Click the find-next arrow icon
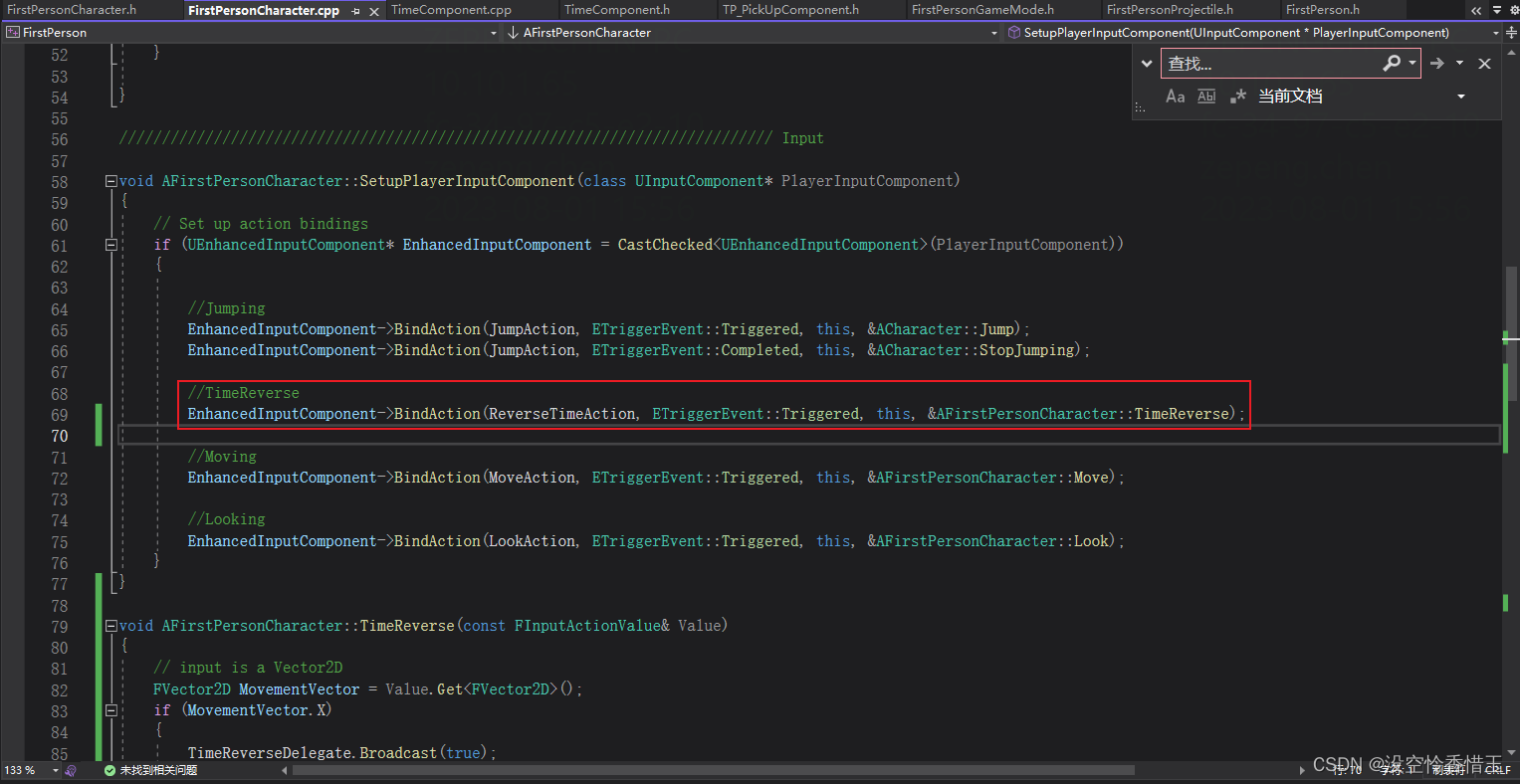The image size is (1520, 784). coord(1435,63)
